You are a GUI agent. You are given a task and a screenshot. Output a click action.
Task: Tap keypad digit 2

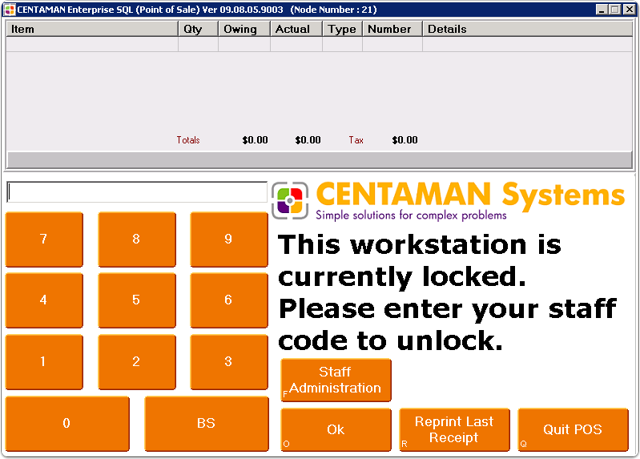pos(137,362)
